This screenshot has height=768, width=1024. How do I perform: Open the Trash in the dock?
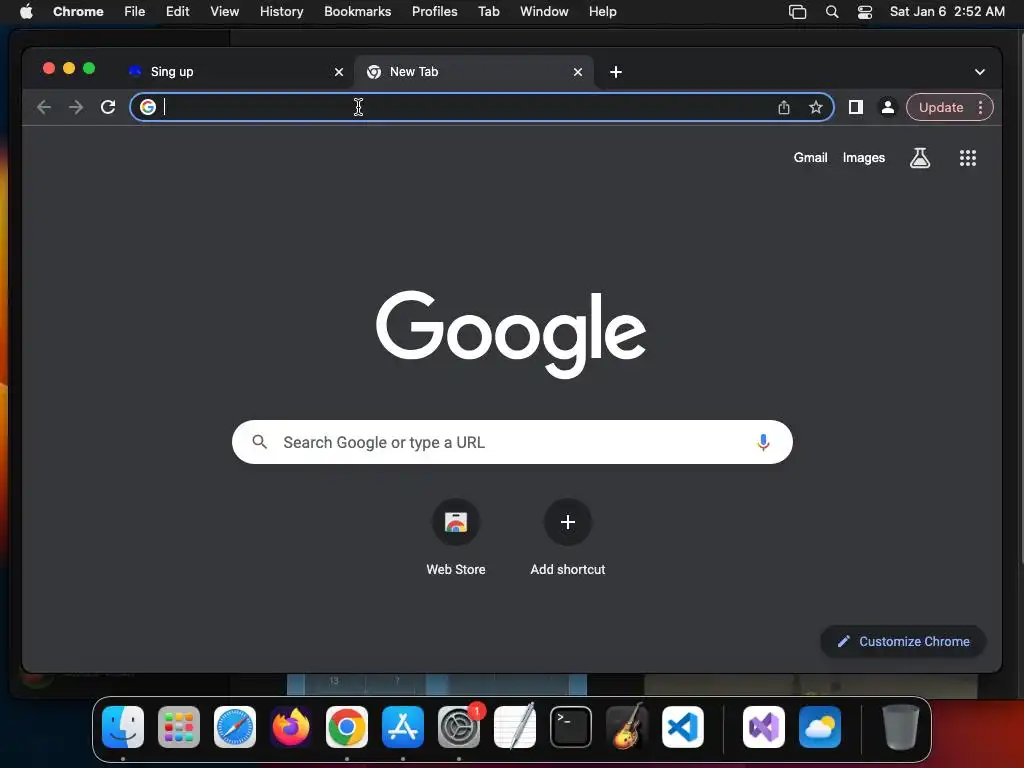[901, 727]
